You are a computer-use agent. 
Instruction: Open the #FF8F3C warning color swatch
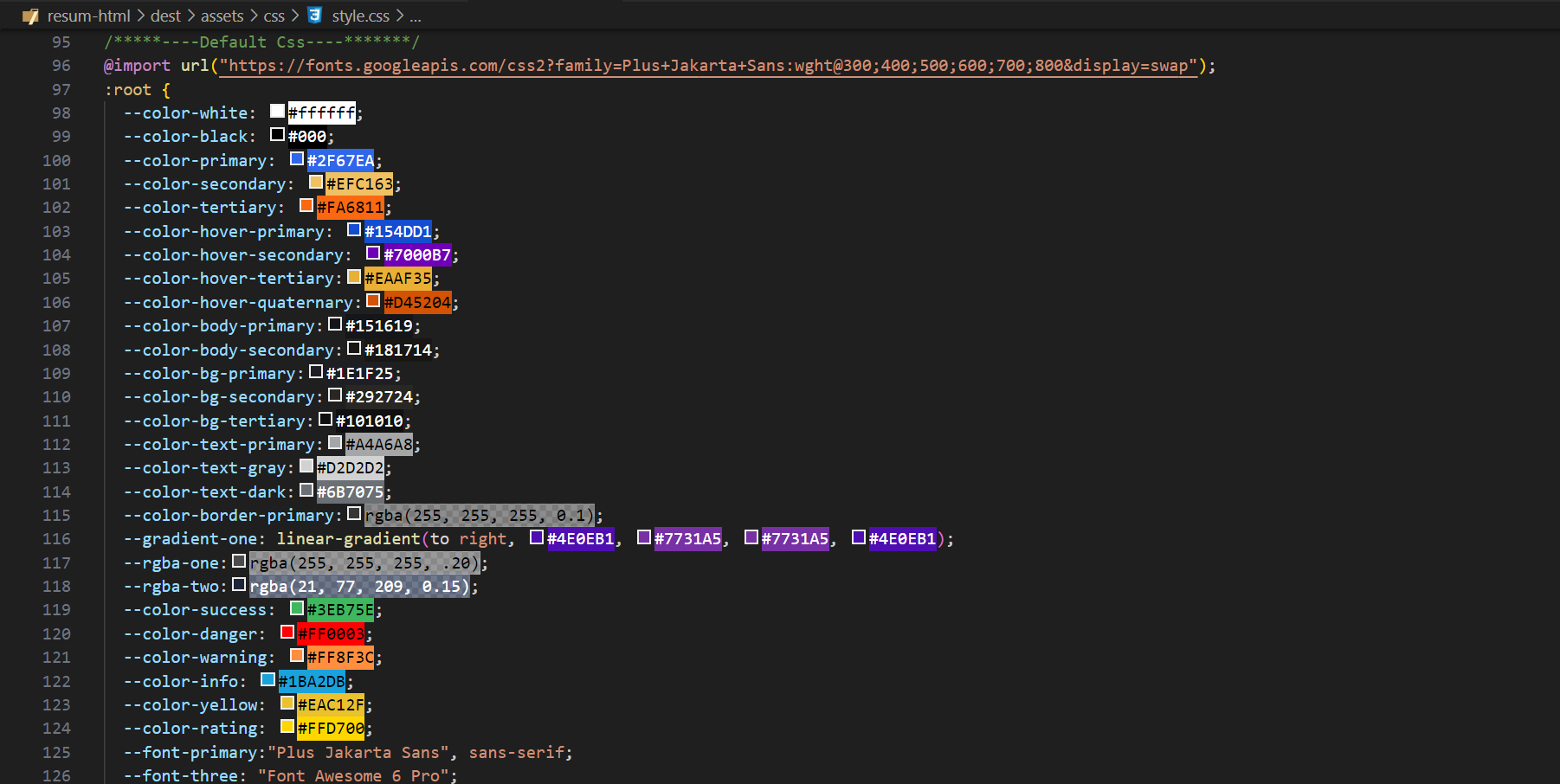[x=296, y=655]
